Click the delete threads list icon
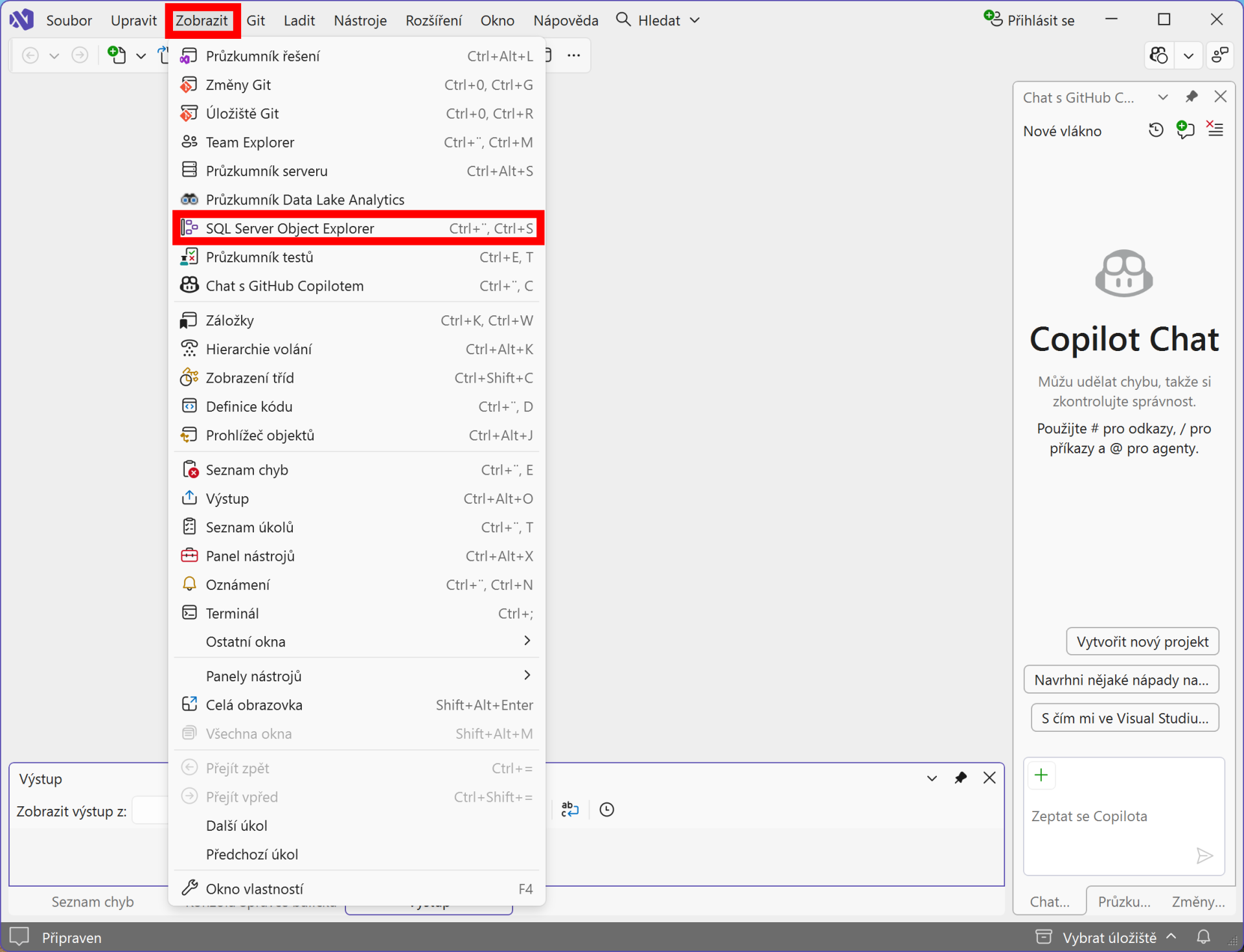The height and width of the screenshot is (952, 1244). tap(1215, 129)
